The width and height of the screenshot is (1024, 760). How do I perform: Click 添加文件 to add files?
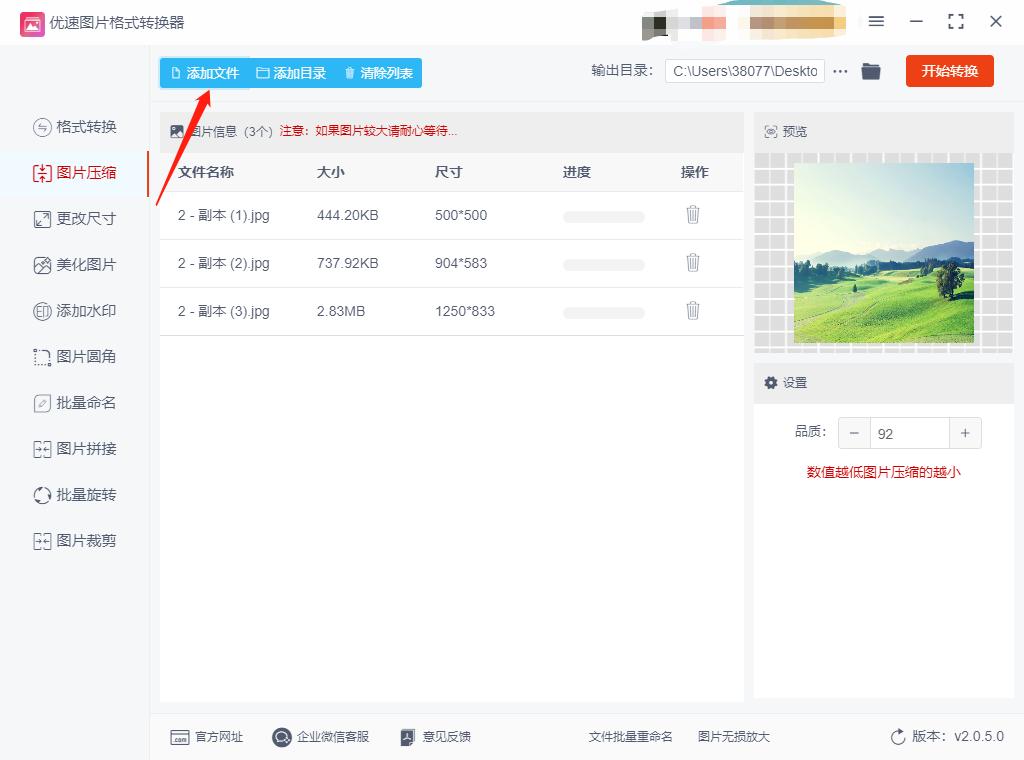tap(203, 72)
